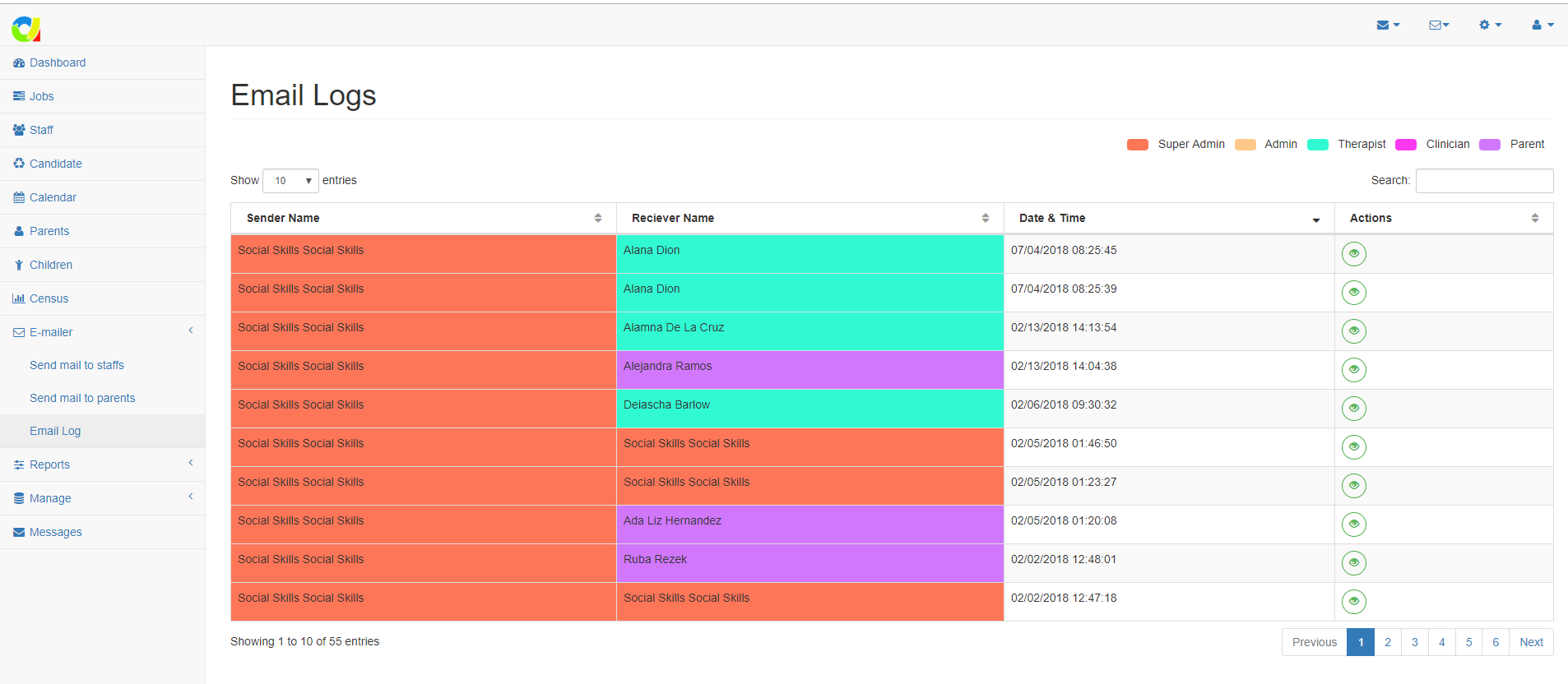This screenshot has height=684, width=1568.
Task: Click the app logo in top-left corner
Action: 26,29
